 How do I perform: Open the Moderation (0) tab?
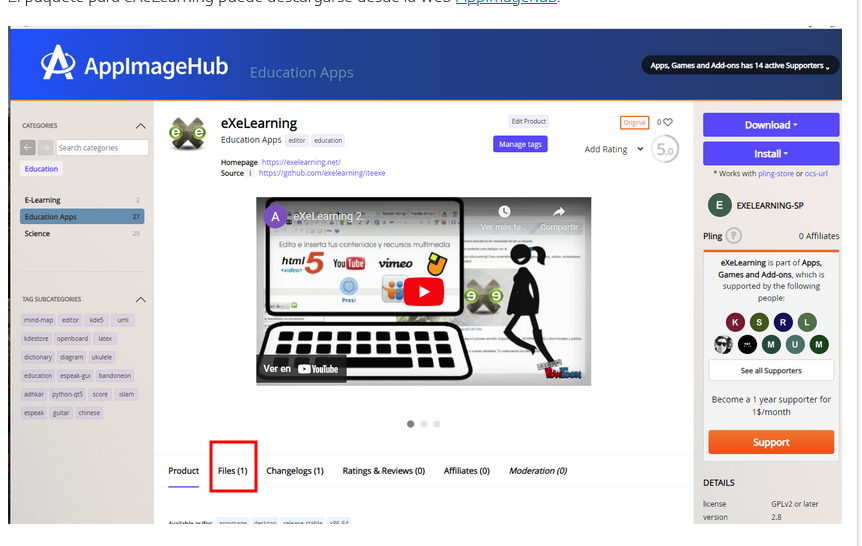(x=538, y=471)
